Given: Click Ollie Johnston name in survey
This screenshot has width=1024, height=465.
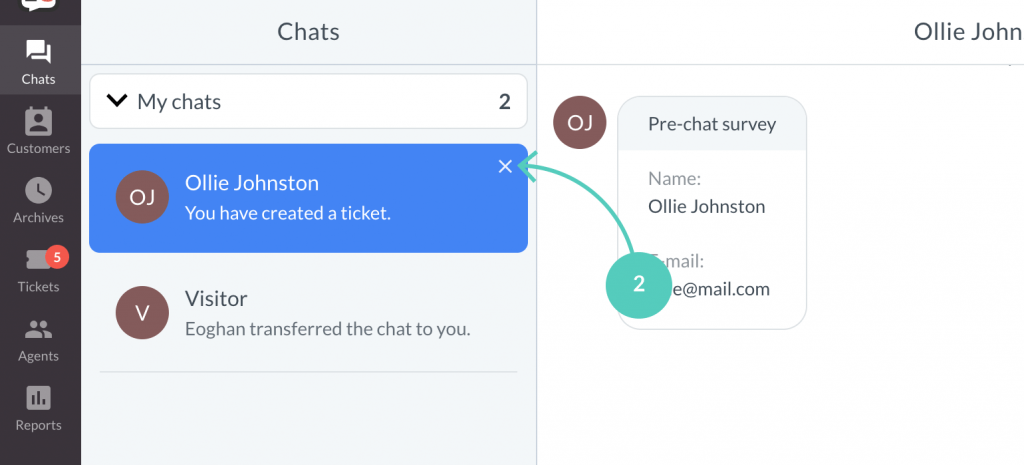Looking at the screenshot, I should (x=707, y=206).
